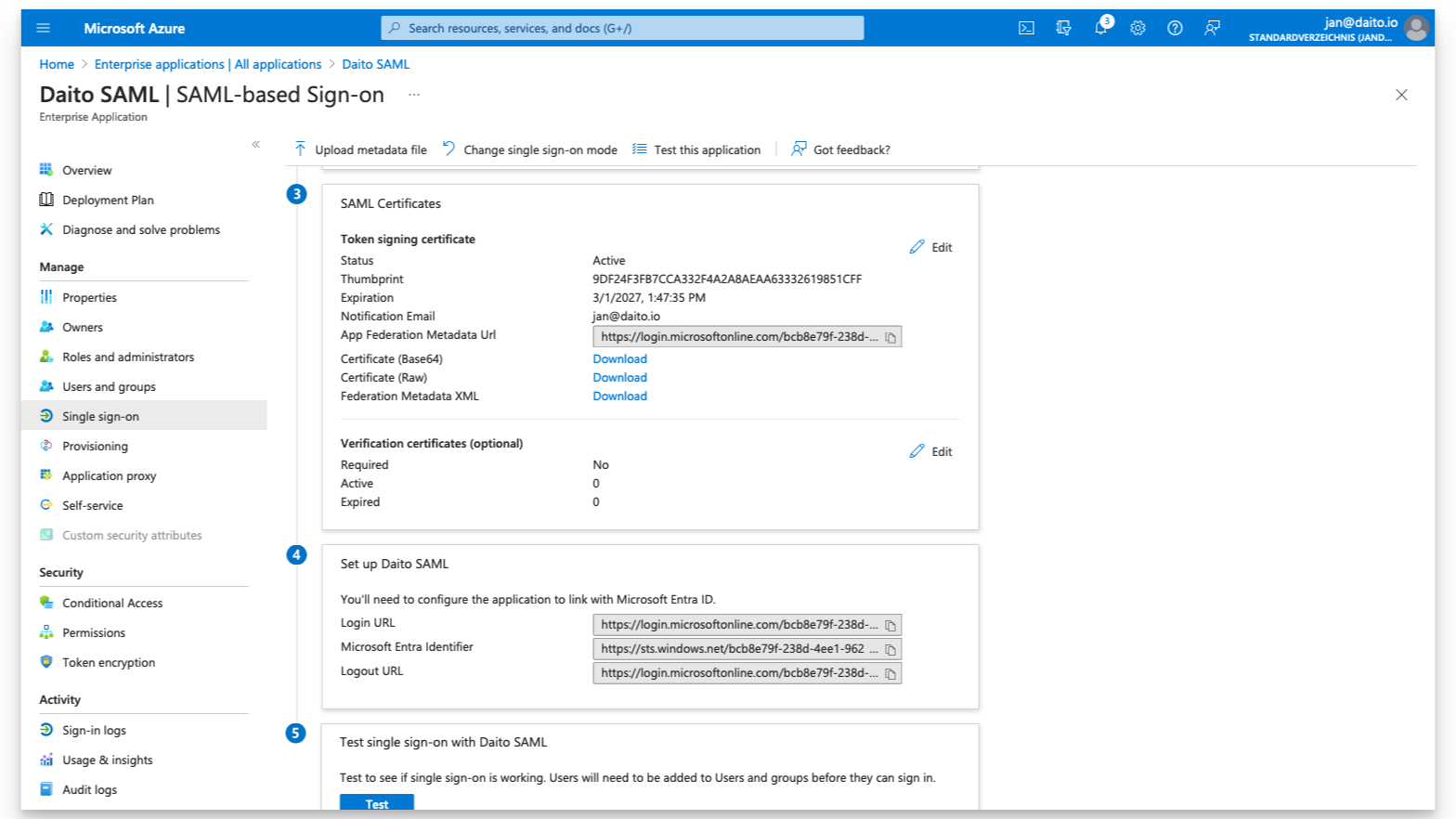The width and height of the screenshot is (1456, 819).
Task: Open the notifications bell
Action: point(1100,28)
